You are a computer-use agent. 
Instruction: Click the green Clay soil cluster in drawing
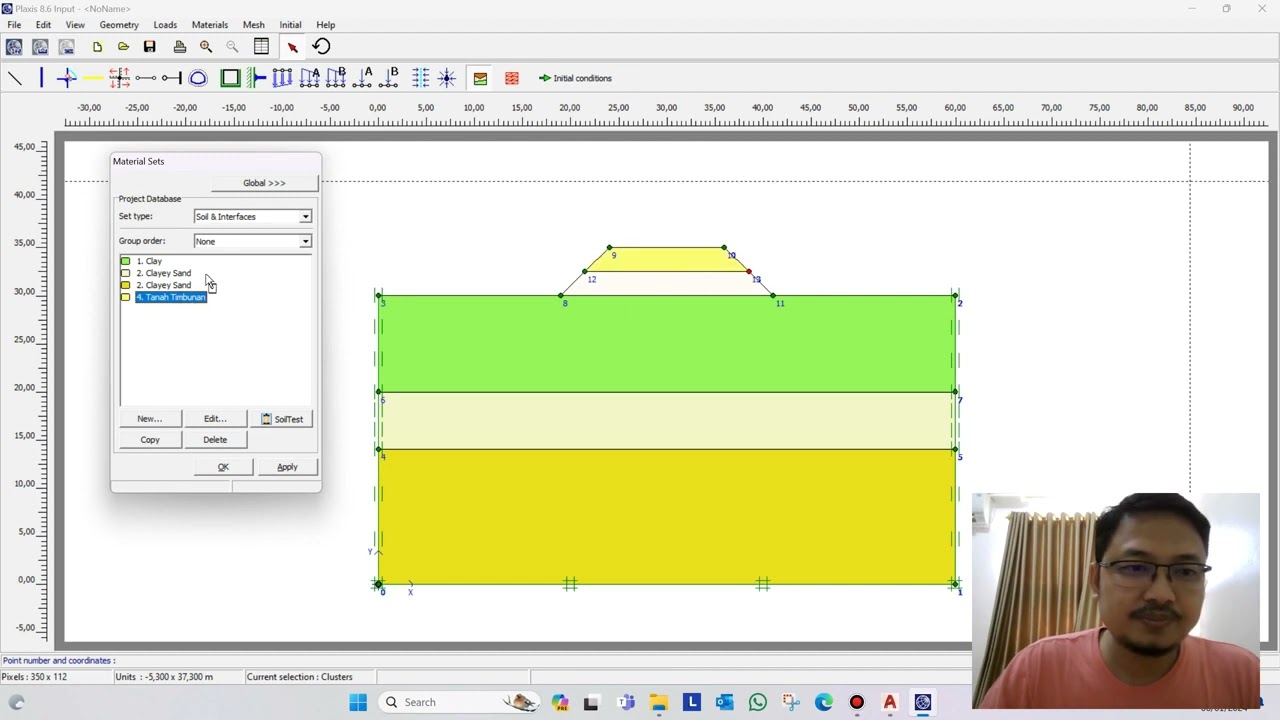click(667, 343)
